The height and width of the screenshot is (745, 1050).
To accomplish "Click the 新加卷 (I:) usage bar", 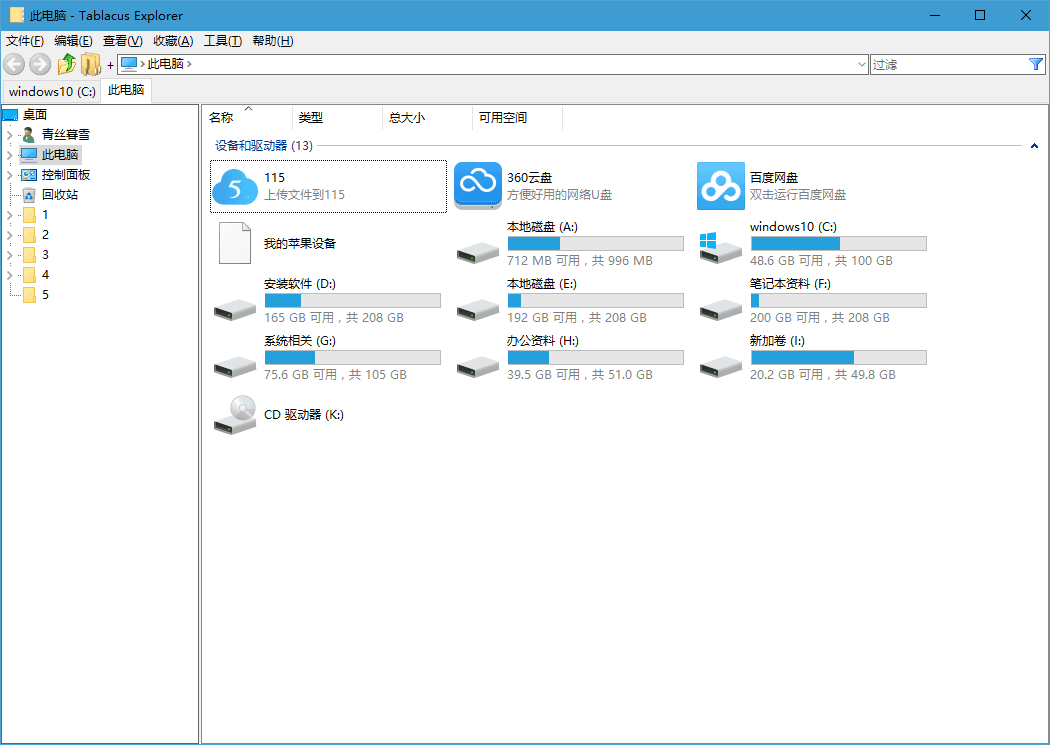I will point(838,357).
